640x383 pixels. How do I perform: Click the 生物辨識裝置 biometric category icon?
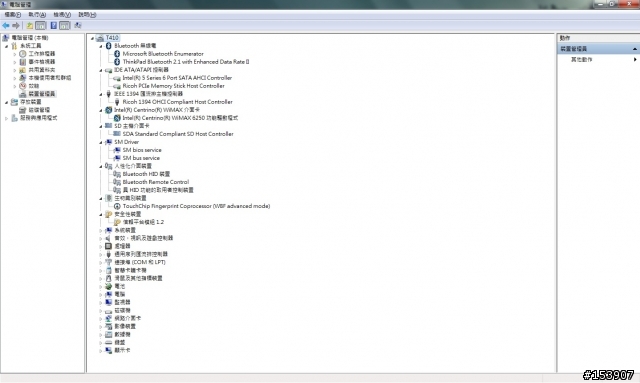109,198
